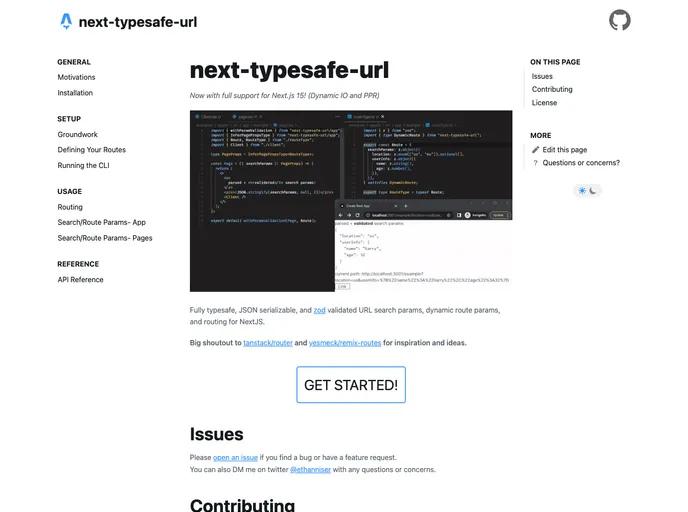
Task: Open the @ethanniser twitter link
Action: click(x=310, y=469)
